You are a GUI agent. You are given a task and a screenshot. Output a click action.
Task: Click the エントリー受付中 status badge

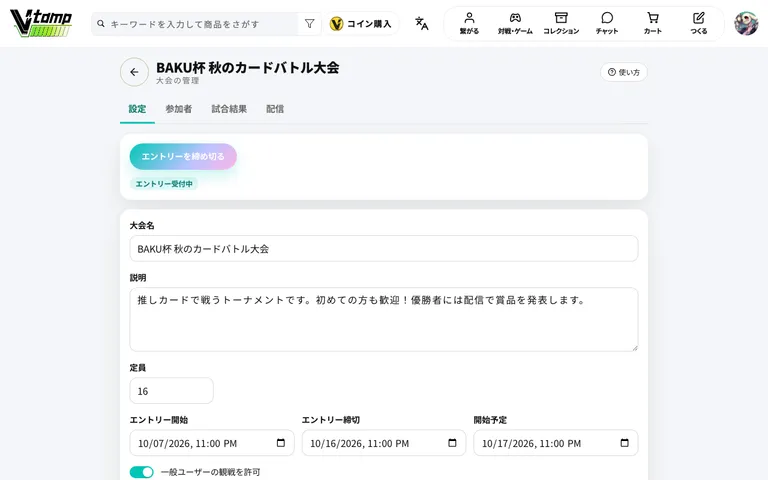coord(164,184)
